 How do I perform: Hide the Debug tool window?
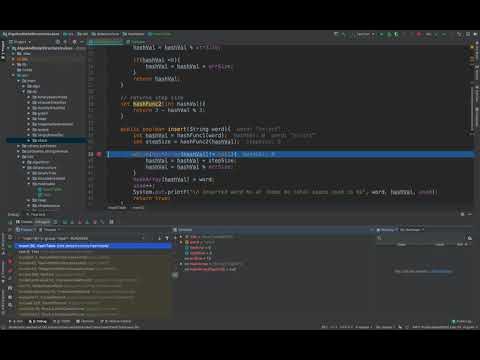[x=470, y=214]
